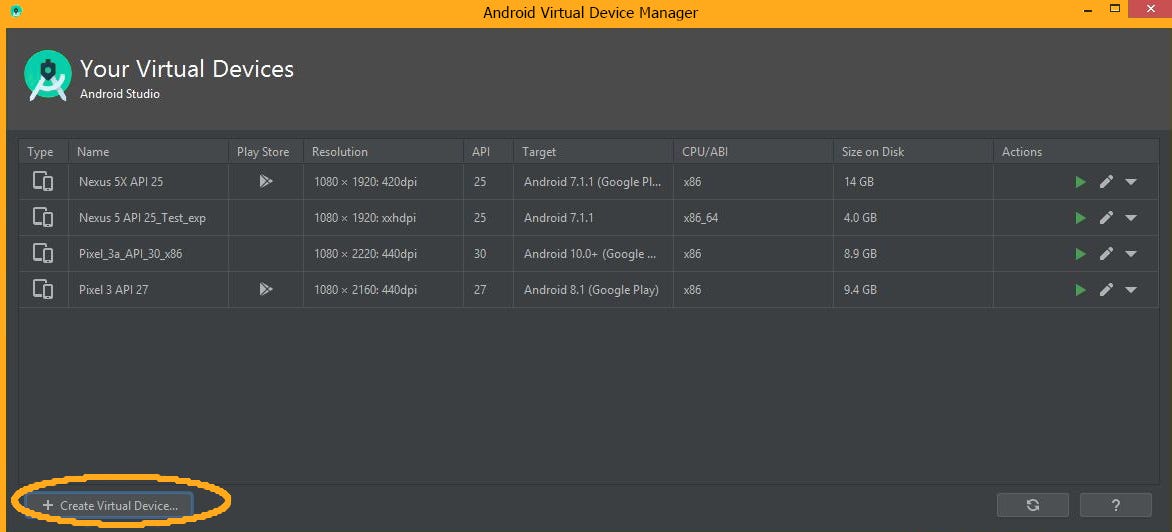Click Play Store icon in Nexus 5X row

tap(265, 181)
